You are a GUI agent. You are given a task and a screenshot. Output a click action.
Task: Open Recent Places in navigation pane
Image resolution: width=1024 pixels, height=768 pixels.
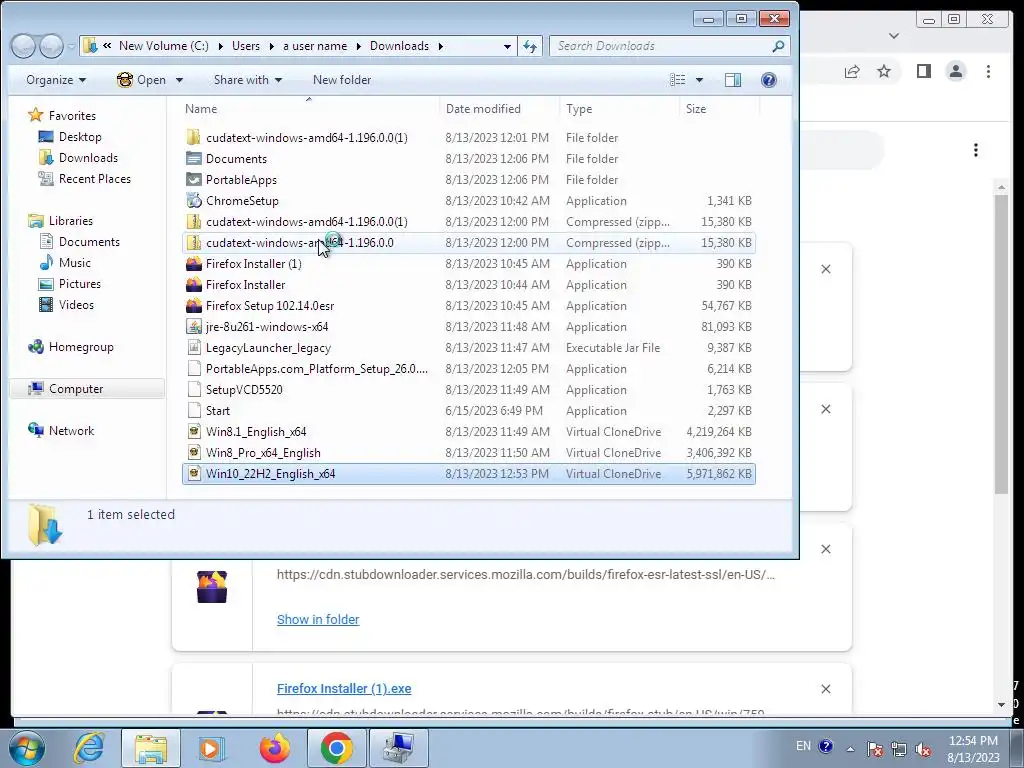click(95, 179)
